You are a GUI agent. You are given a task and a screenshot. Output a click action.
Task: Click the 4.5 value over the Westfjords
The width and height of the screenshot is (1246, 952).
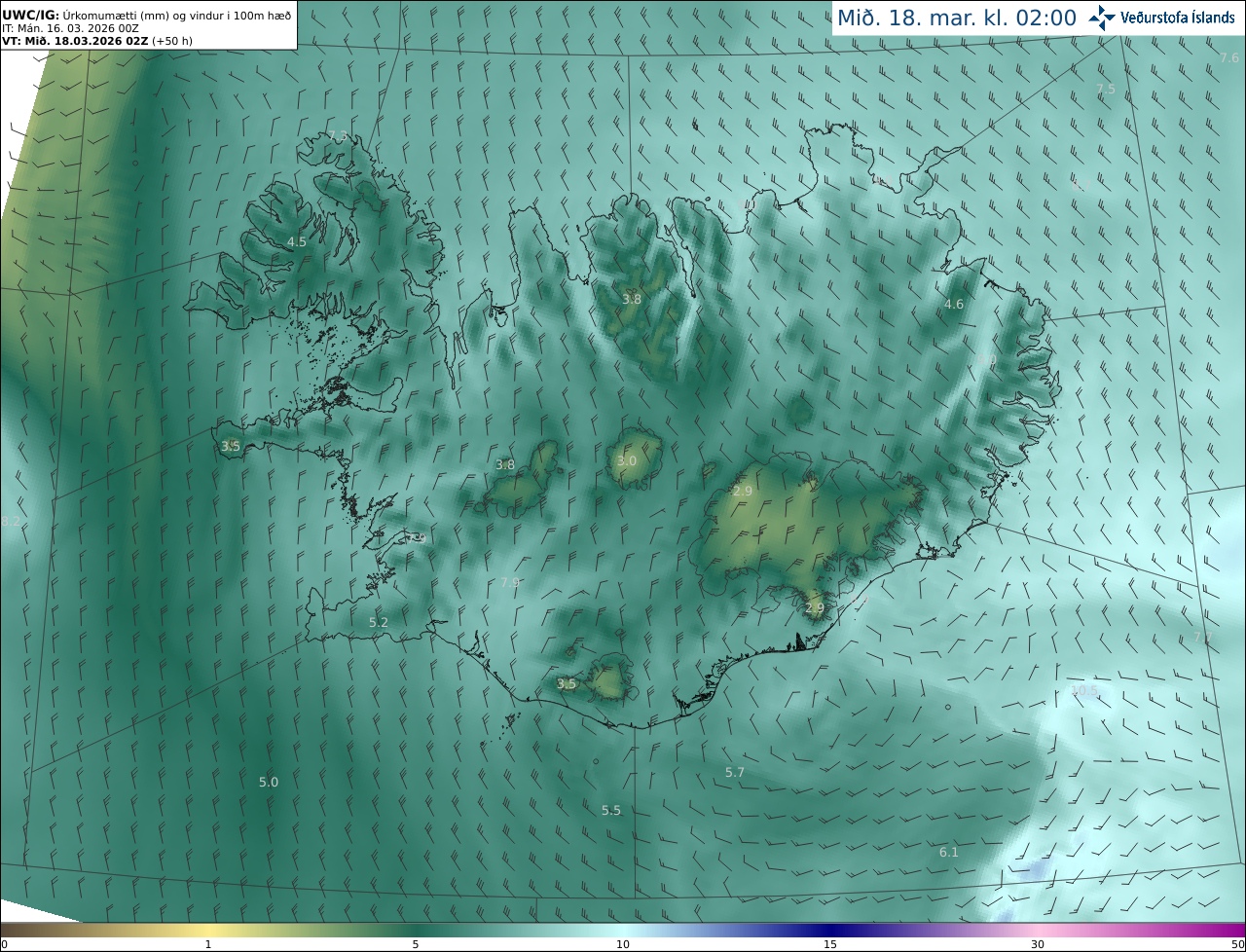coord(296,241)
